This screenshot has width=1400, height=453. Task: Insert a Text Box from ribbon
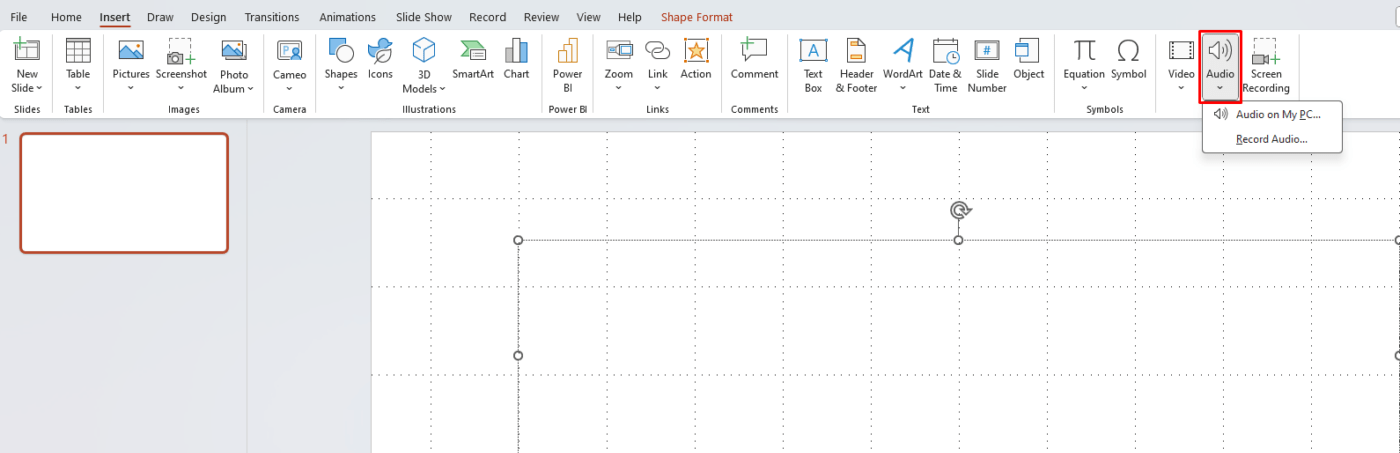[x=813, y=65]
